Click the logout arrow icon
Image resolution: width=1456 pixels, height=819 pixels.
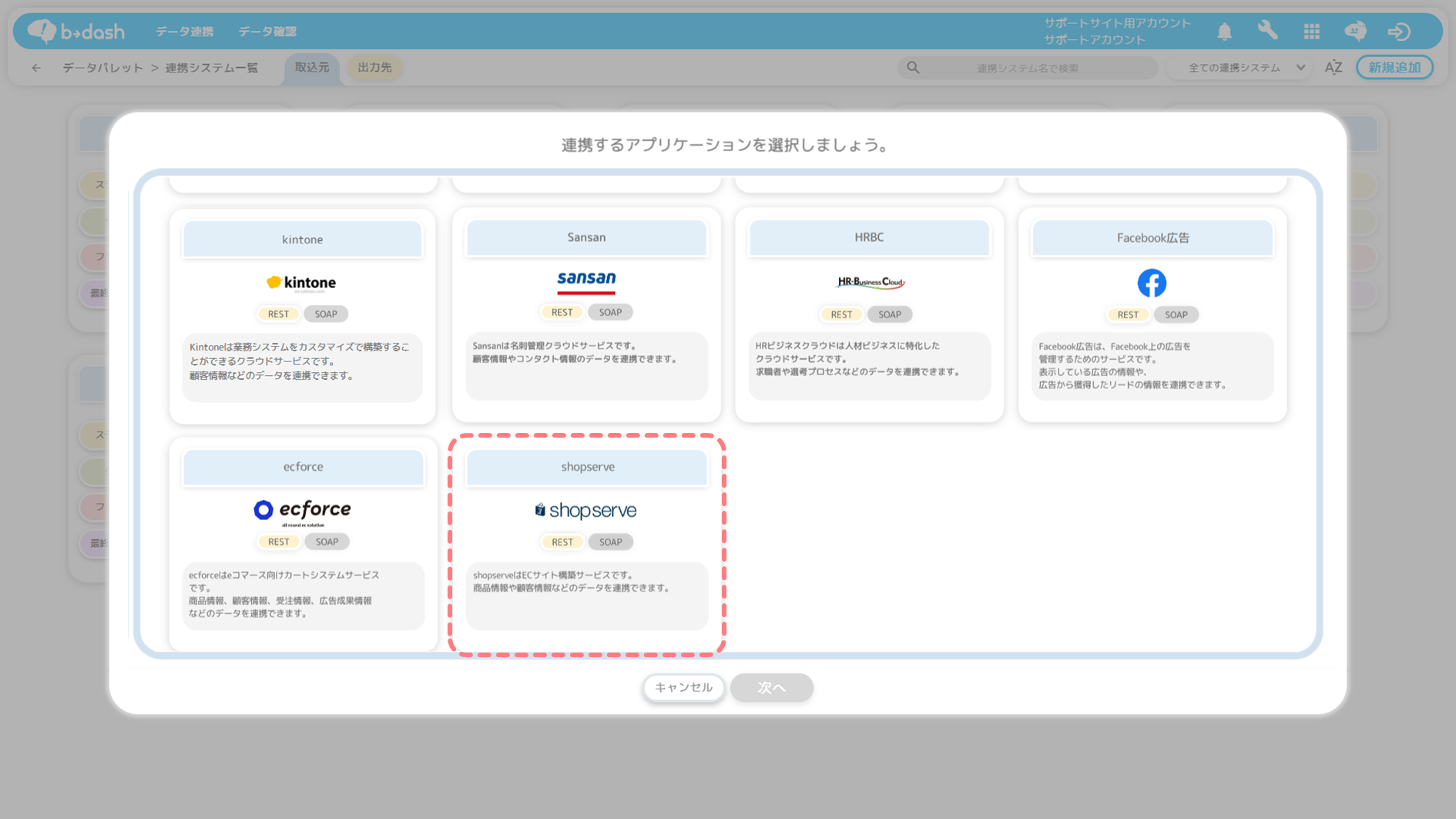click(x=1399, y=32)
